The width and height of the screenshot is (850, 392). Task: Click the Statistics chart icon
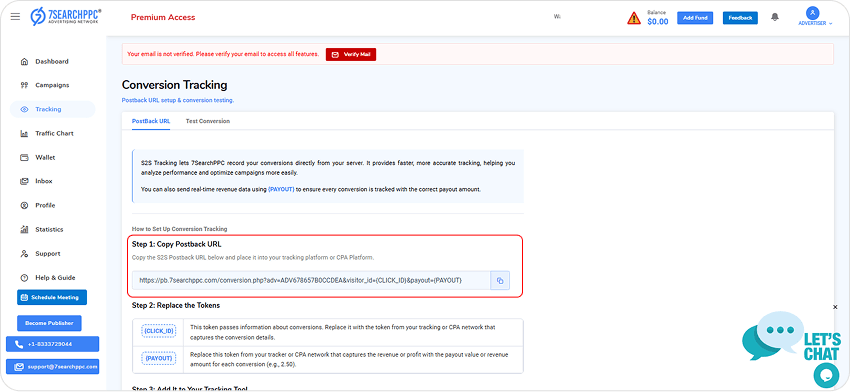[24, 229]
